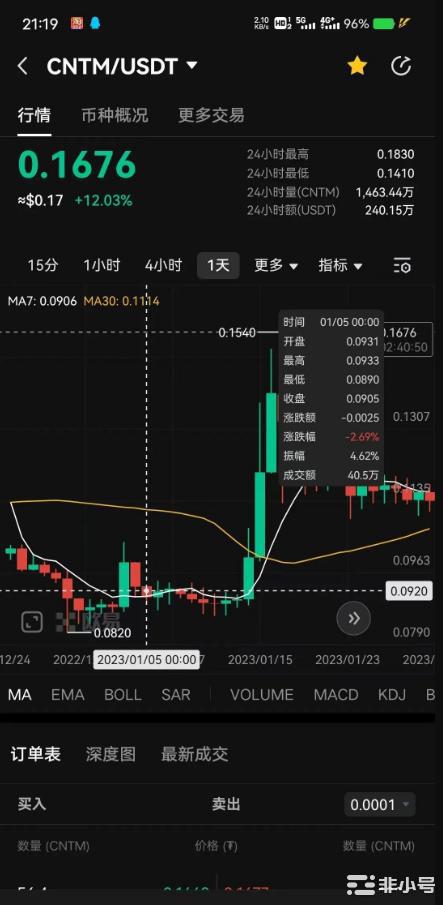This screenshot has width=443, height=905.
Task: Tap the orange app notification icon
Action: click(76, 24)
